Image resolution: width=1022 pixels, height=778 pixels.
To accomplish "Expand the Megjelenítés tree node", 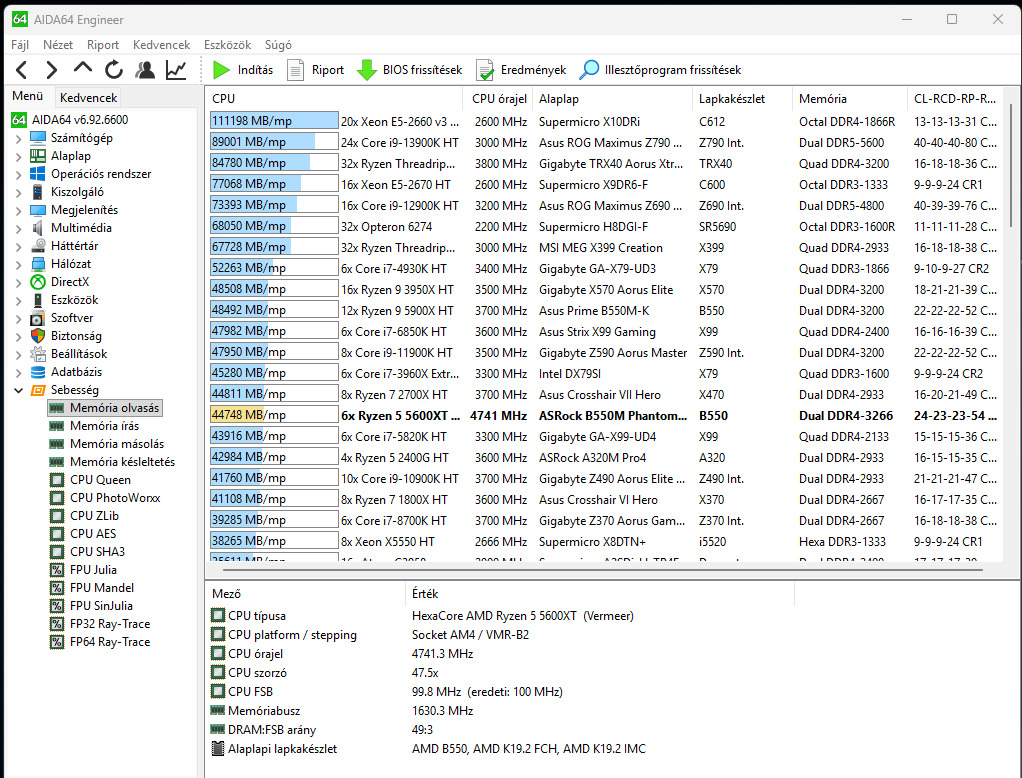I will tap(18, 210).
